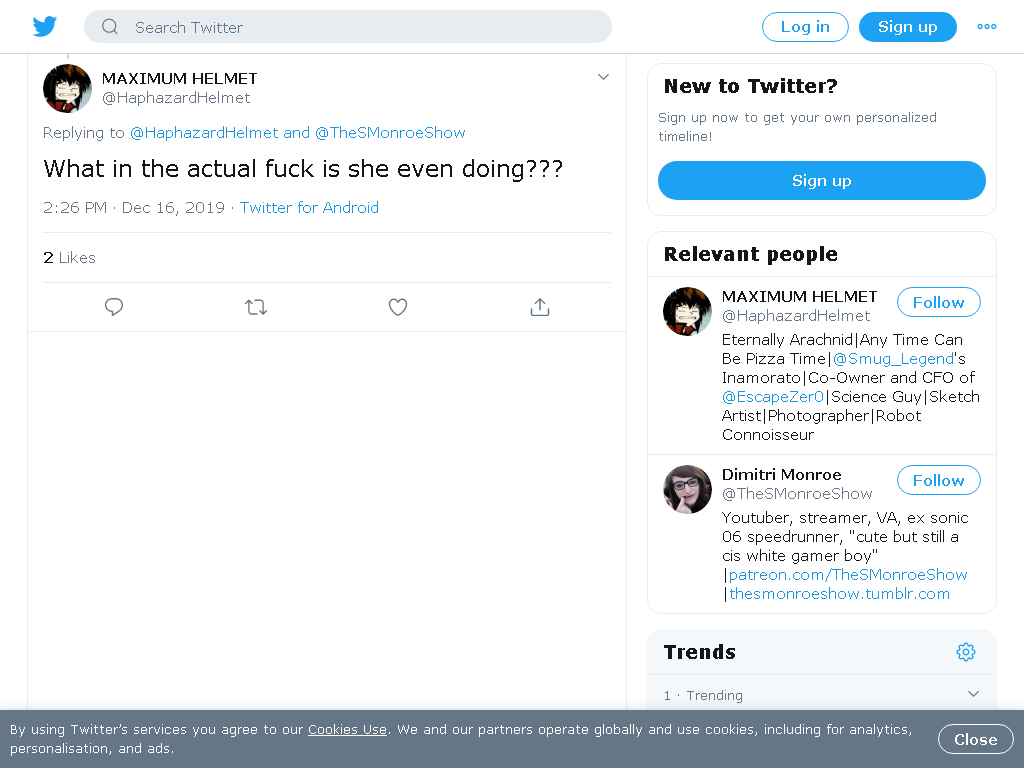
Task: Open the share tweet icon
Action: coord(539,307)
